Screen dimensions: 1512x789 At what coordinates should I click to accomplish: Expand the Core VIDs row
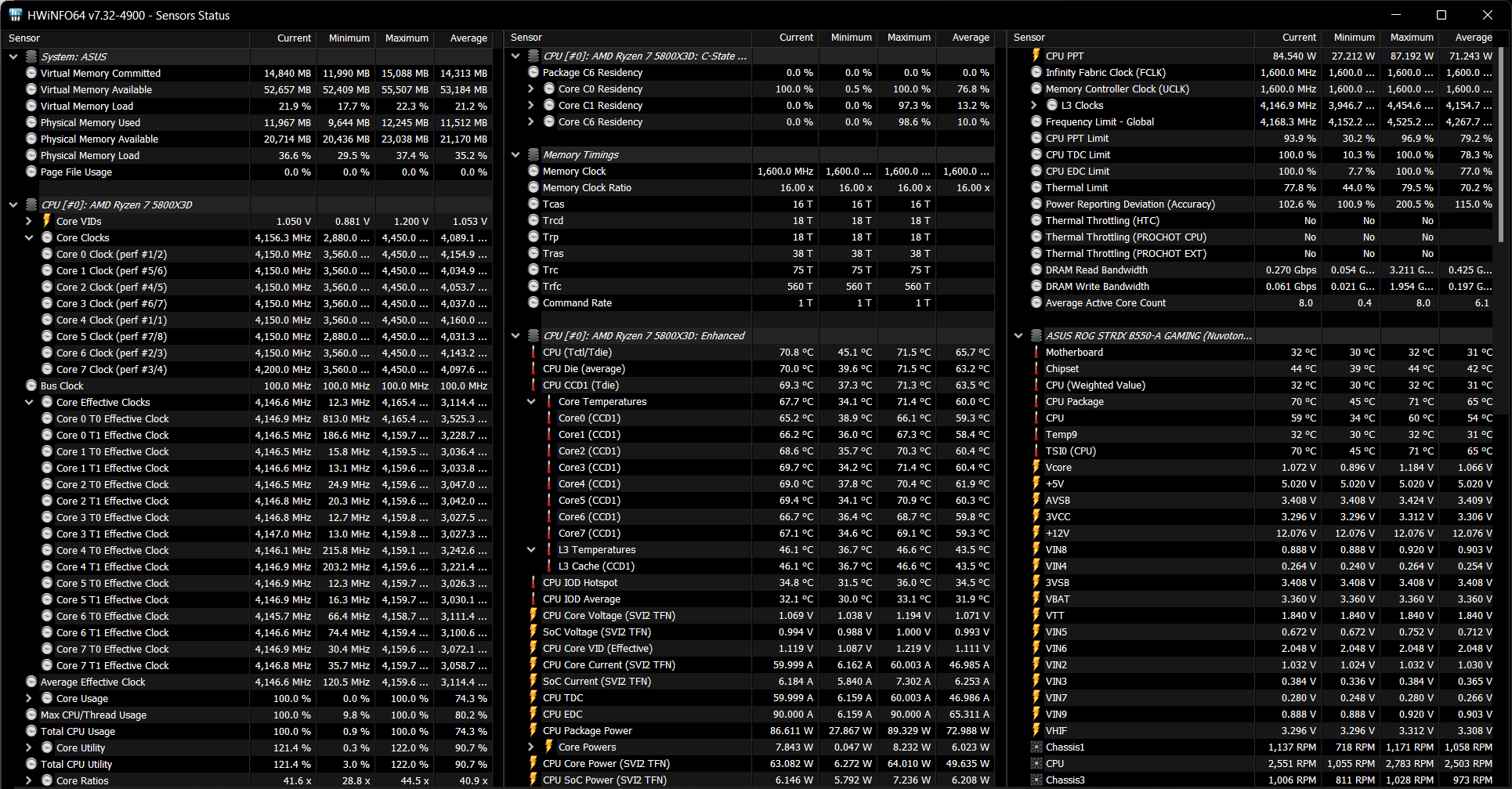click(x=29, y=221)
